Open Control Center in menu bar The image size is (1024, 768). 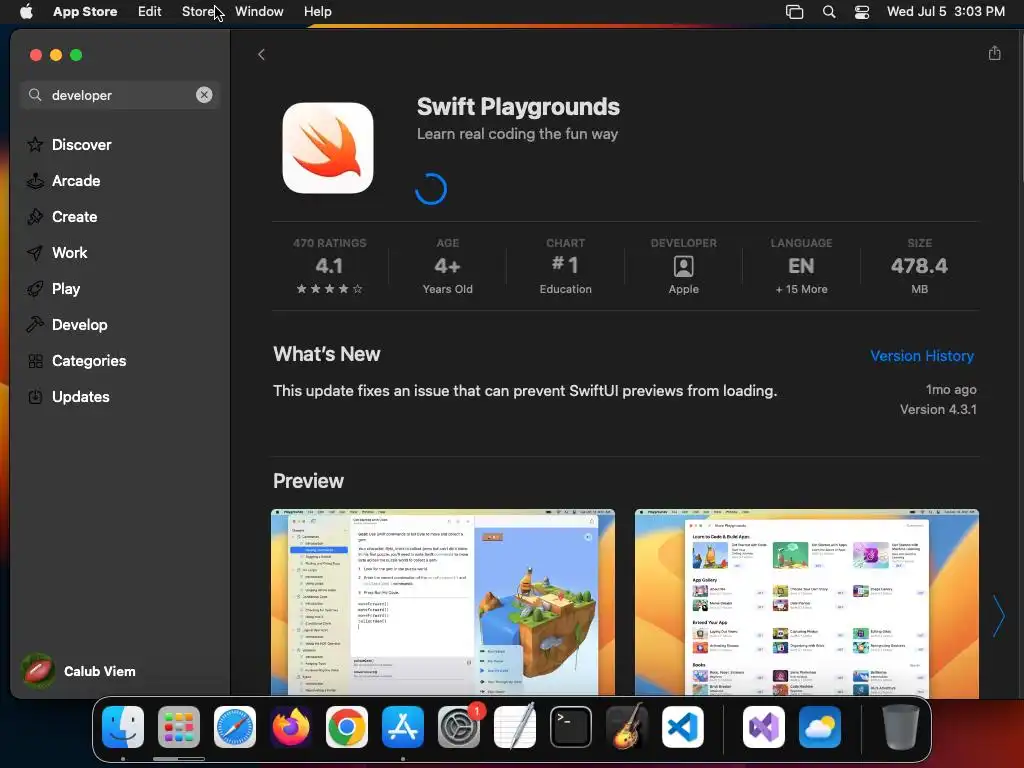click(862, 12)
